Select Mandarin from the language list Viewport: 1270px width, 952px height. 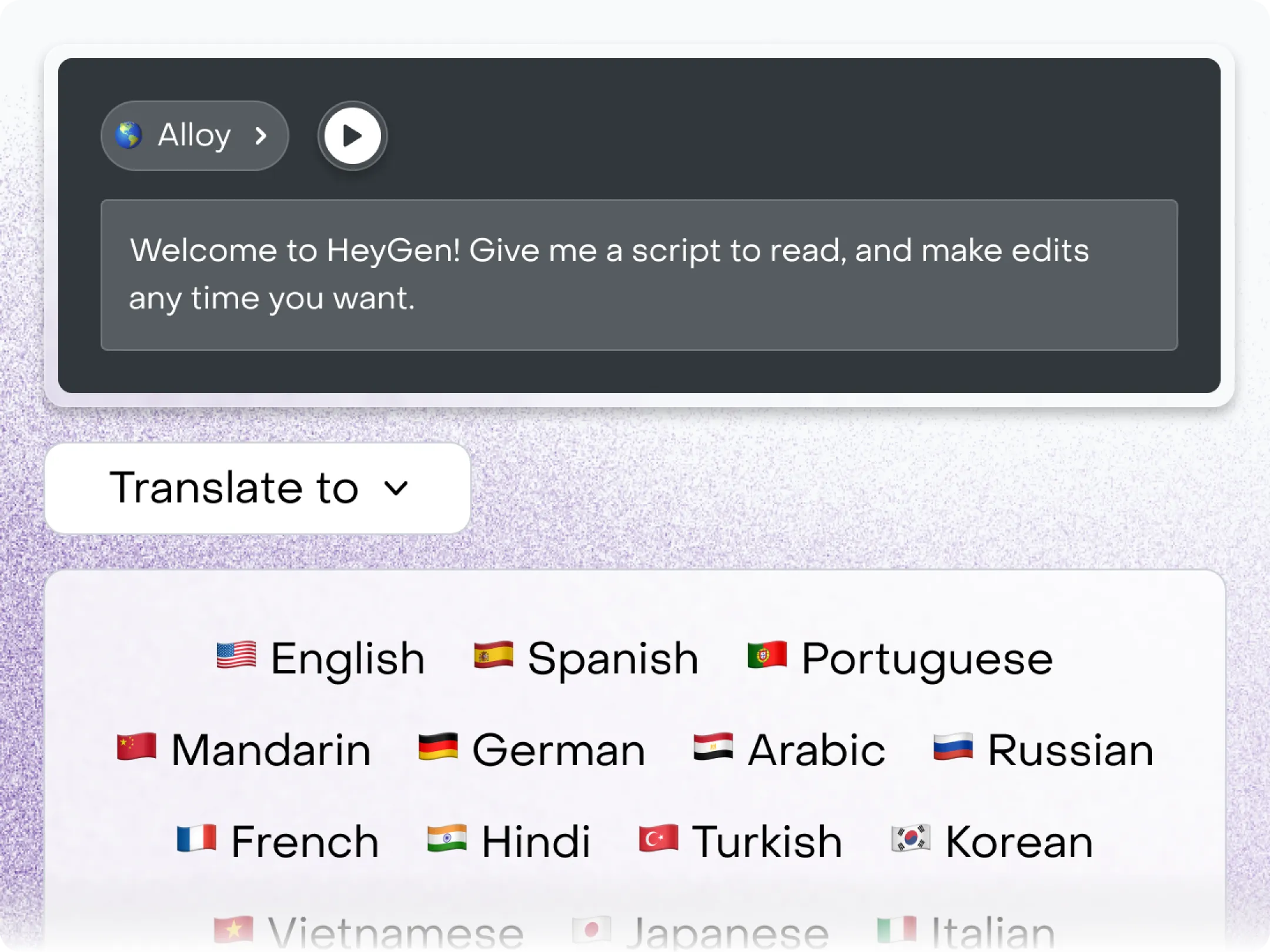270,750
